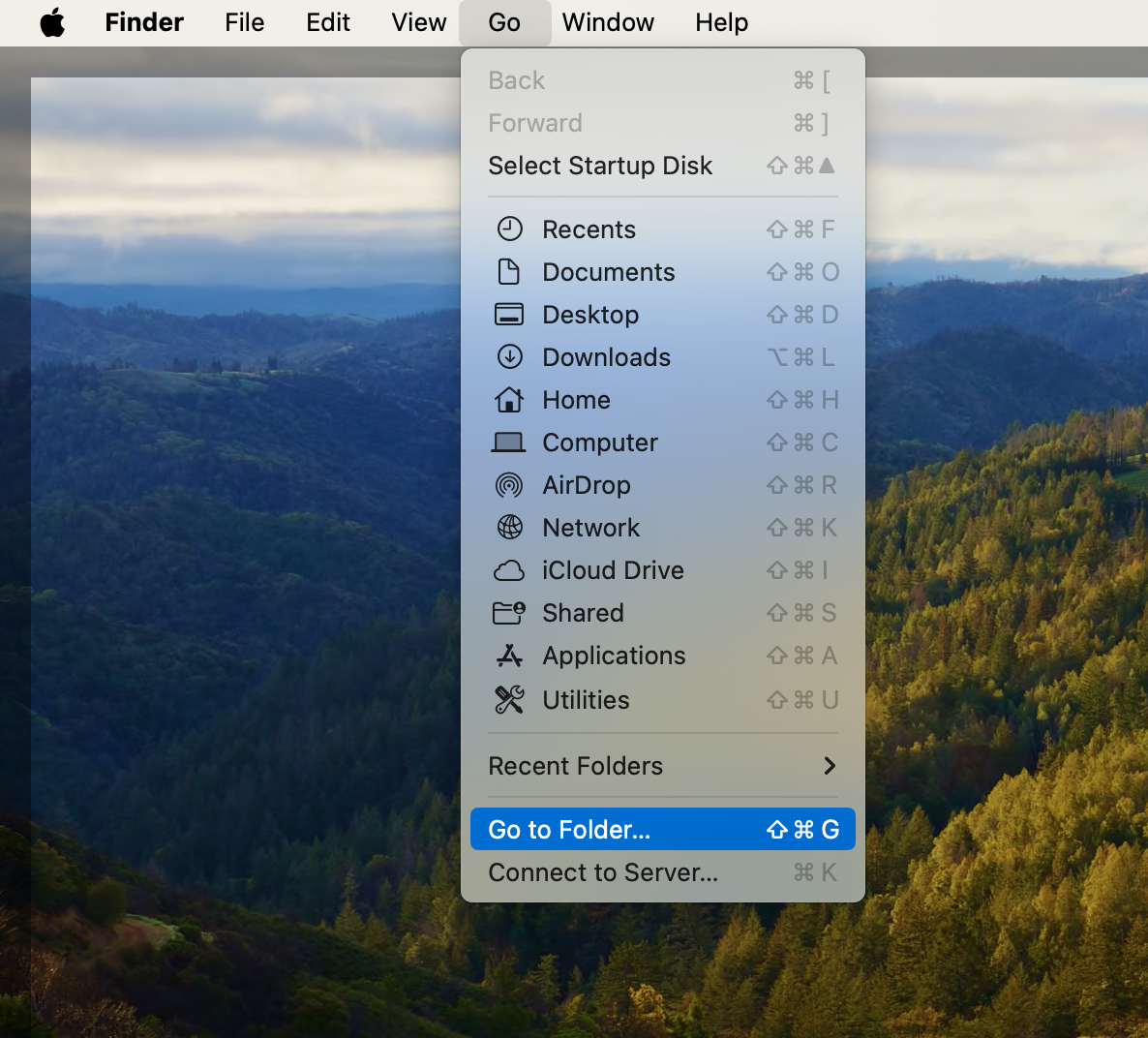
Task: Click the Recents label text
Action: (x=589, y=229)
